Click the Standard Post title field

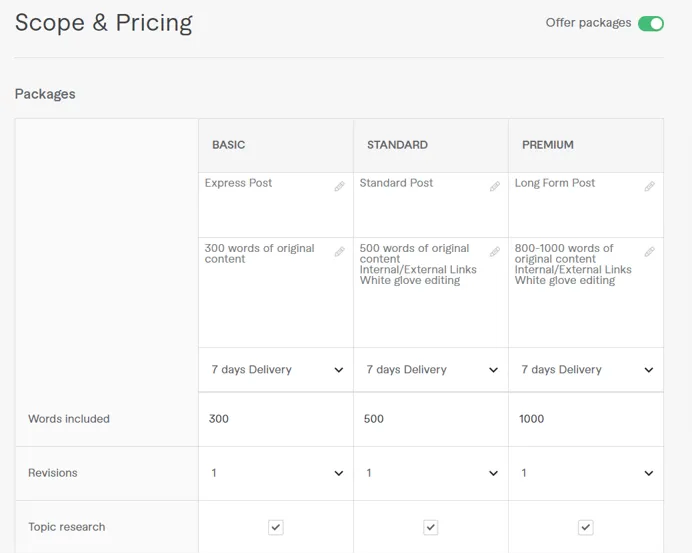click(431, 205)
